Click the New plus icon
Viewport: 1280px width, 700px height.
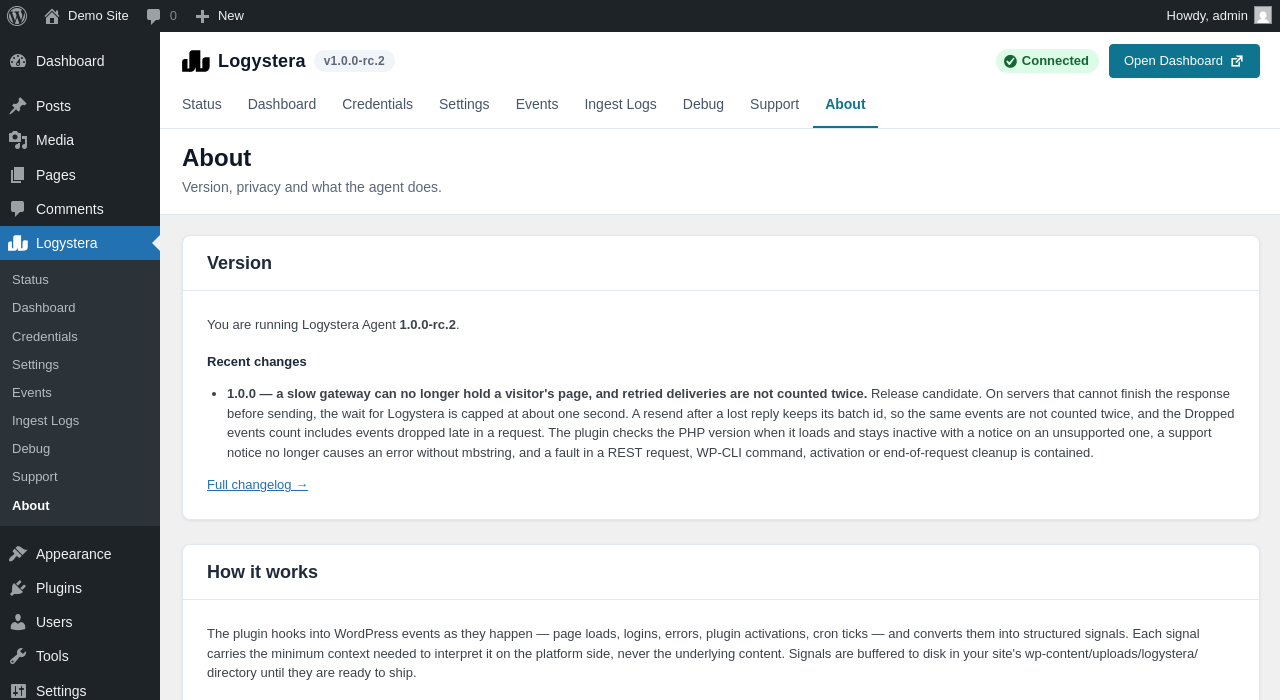(x=202, y=16)
